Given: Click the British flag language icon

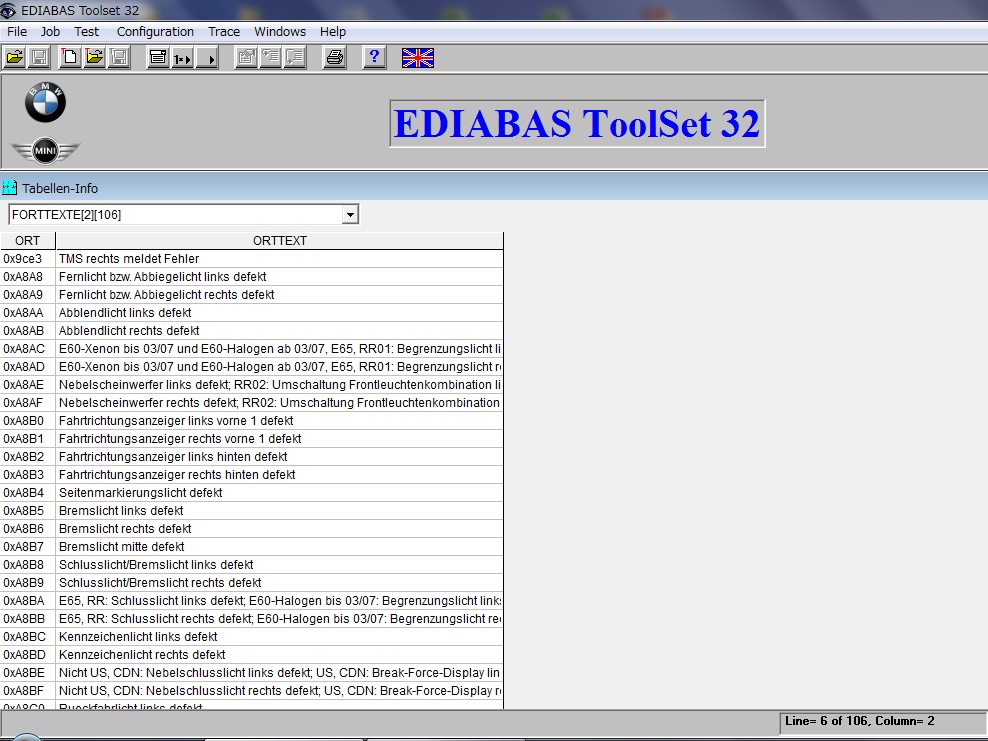Looking at the screenshot, I should [418, 58].
